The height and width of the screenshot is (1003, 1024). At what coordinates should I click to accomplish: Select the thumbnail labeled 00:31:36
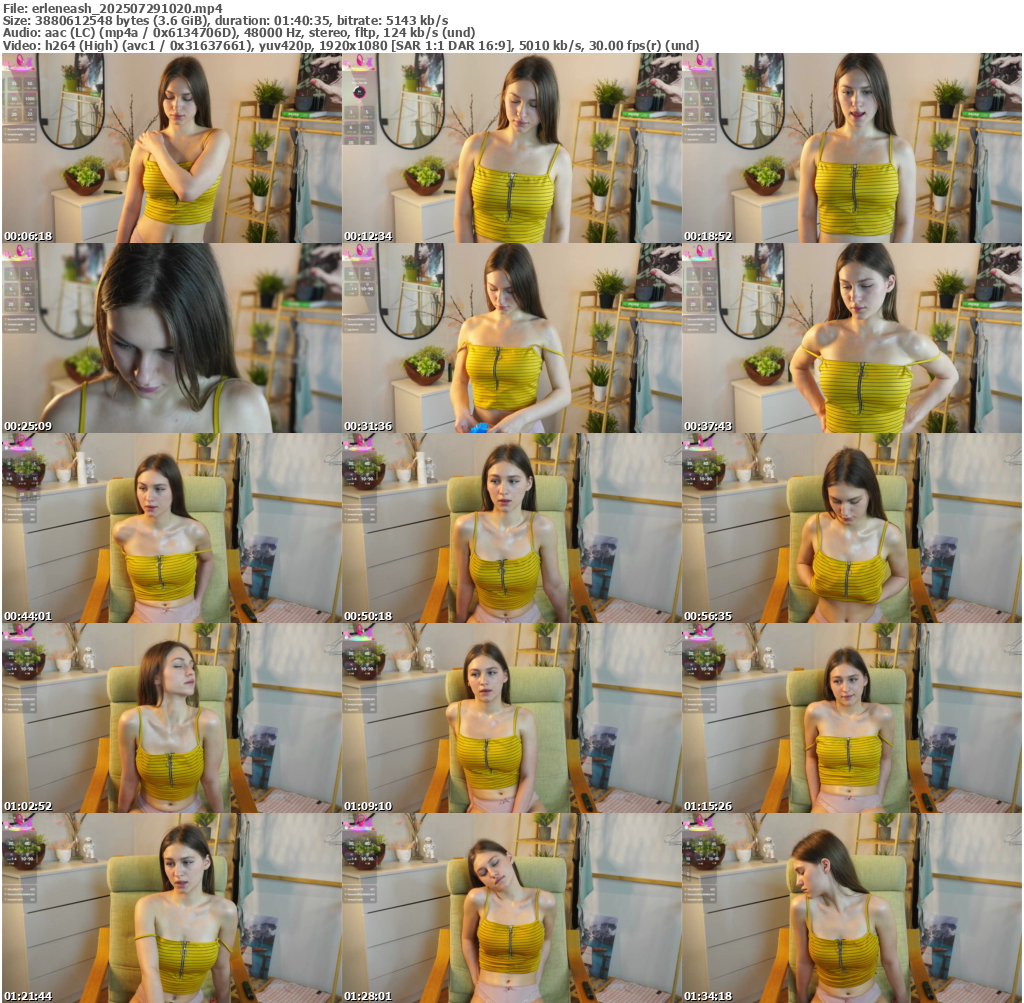[x=511, y=338]
